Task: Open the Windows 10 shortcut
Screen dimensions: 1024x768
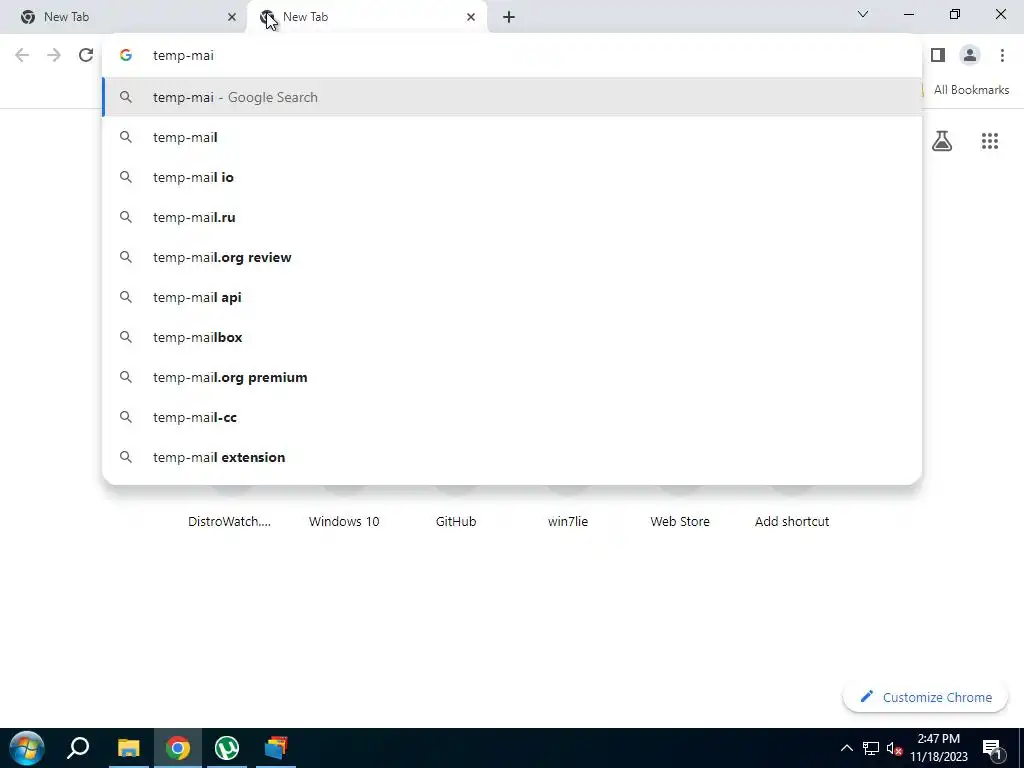Action: 344,521
